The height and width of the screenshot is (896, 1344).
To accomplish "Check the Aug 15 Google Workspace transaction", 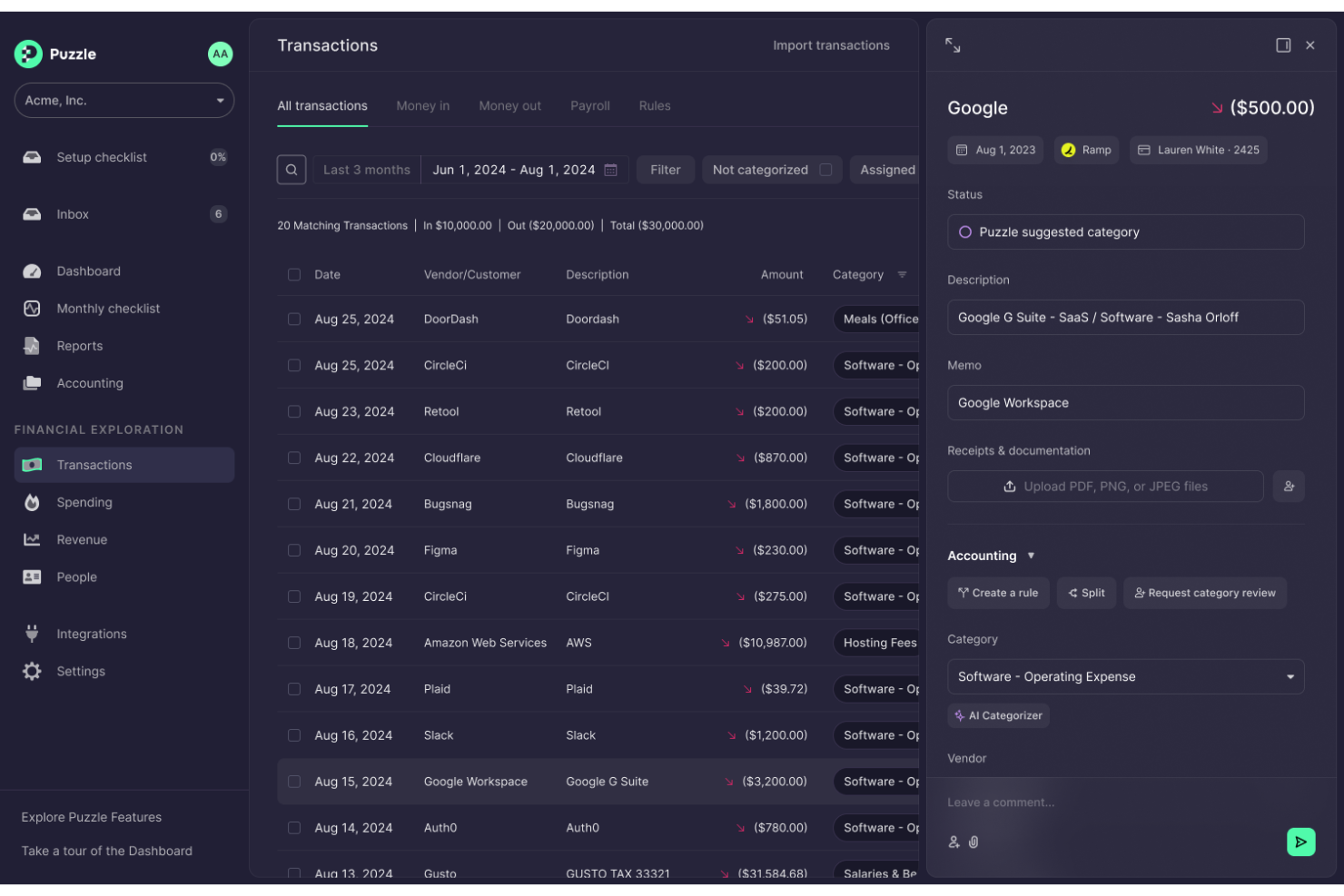I will [294, 781].
